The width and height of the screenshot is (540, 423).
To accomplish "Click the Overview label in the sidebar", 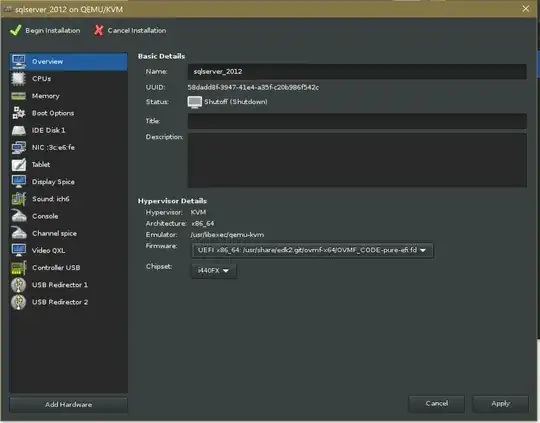I will (x=48, y=62).
